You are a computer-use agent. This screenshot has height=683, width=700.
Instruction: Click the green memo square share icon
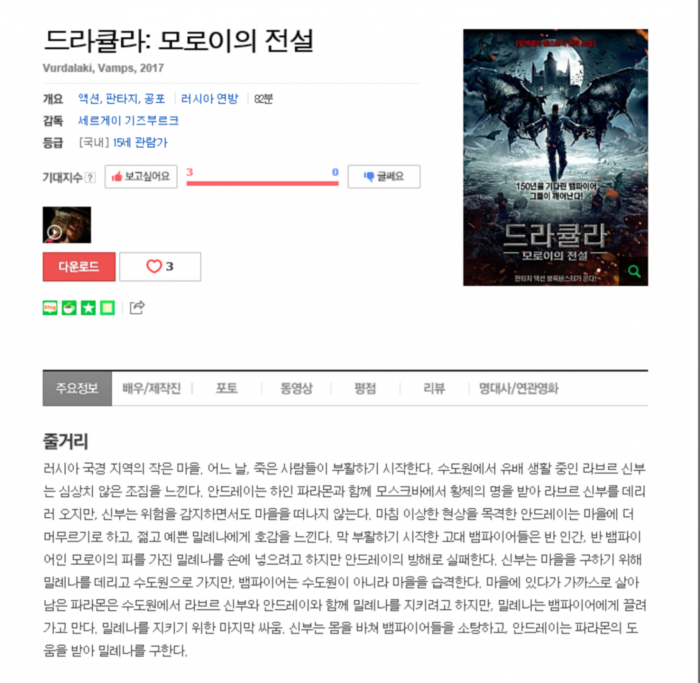click(108, 308)
